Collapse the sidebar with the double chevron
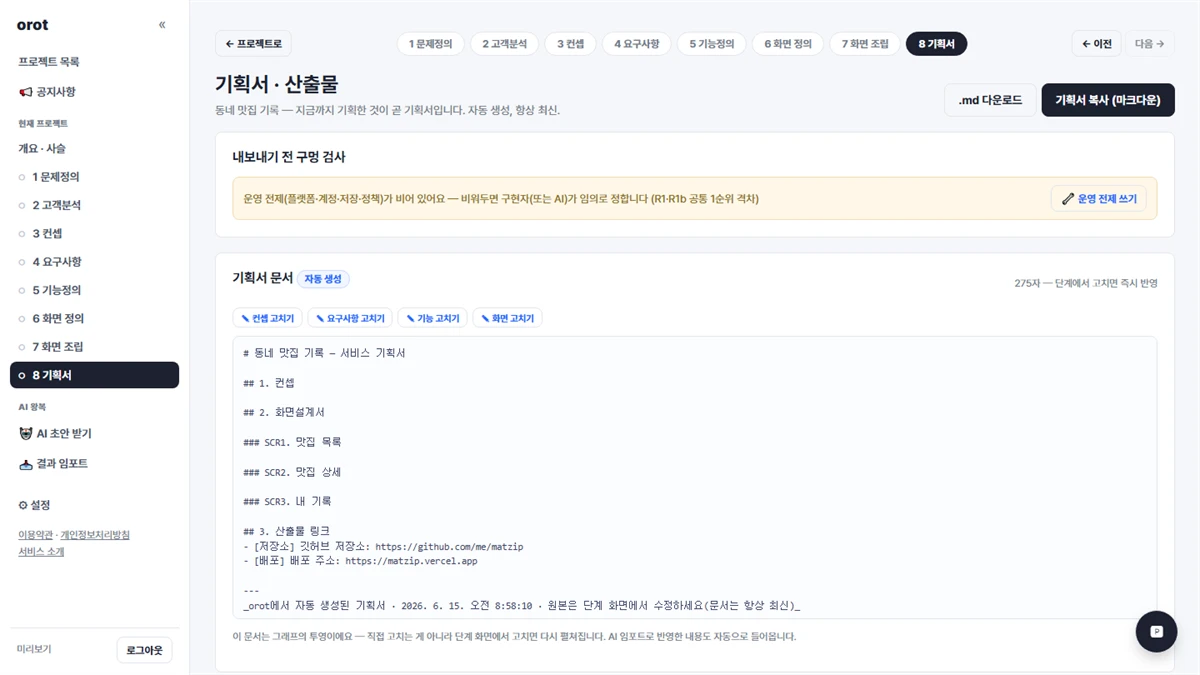The image size is (1200, 675). click(x=162, y=25)
